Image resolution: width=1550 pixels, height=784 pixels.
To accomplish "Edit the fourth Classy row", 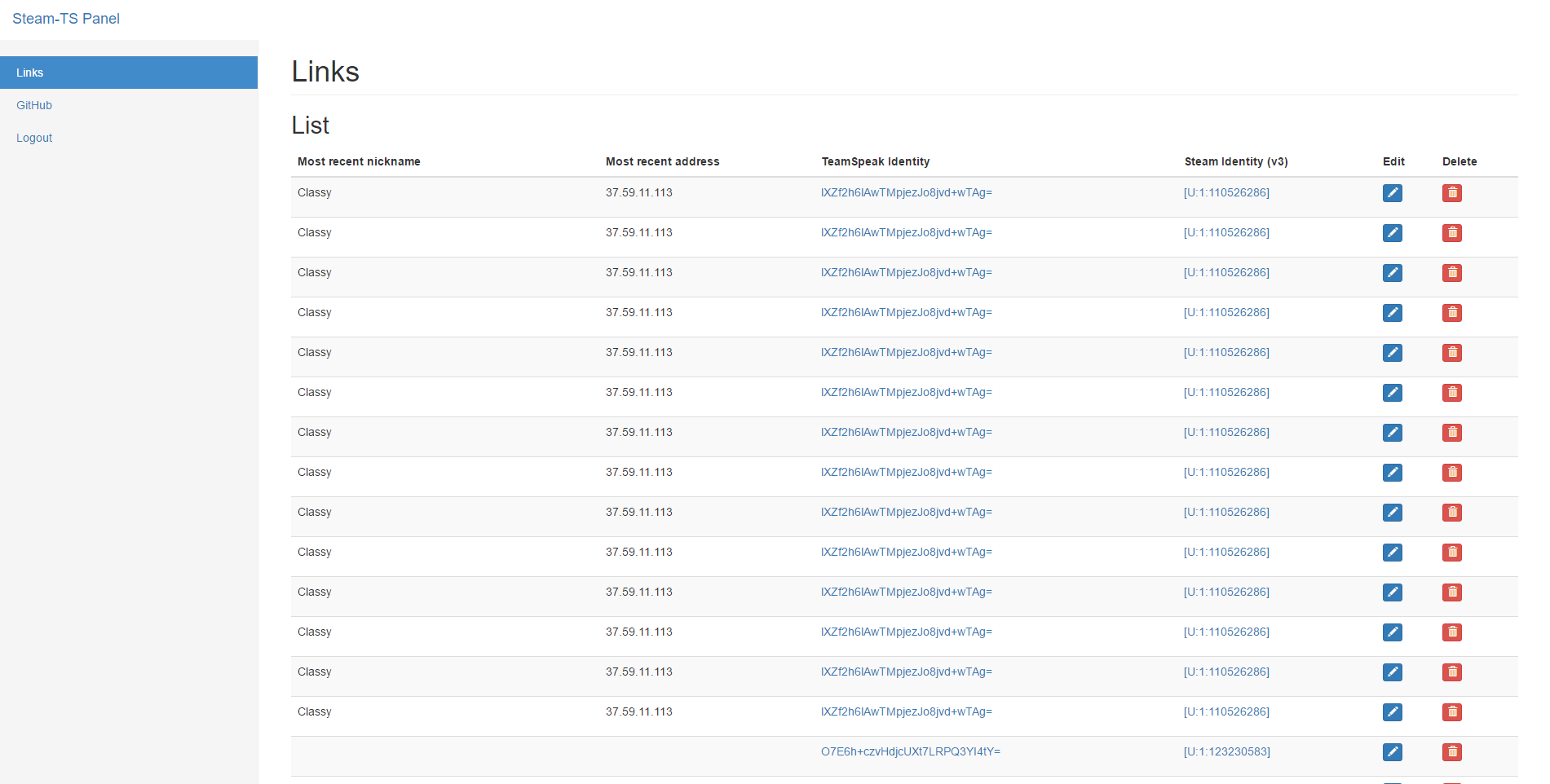I will pyautogui.click(x=1393, y=312).
